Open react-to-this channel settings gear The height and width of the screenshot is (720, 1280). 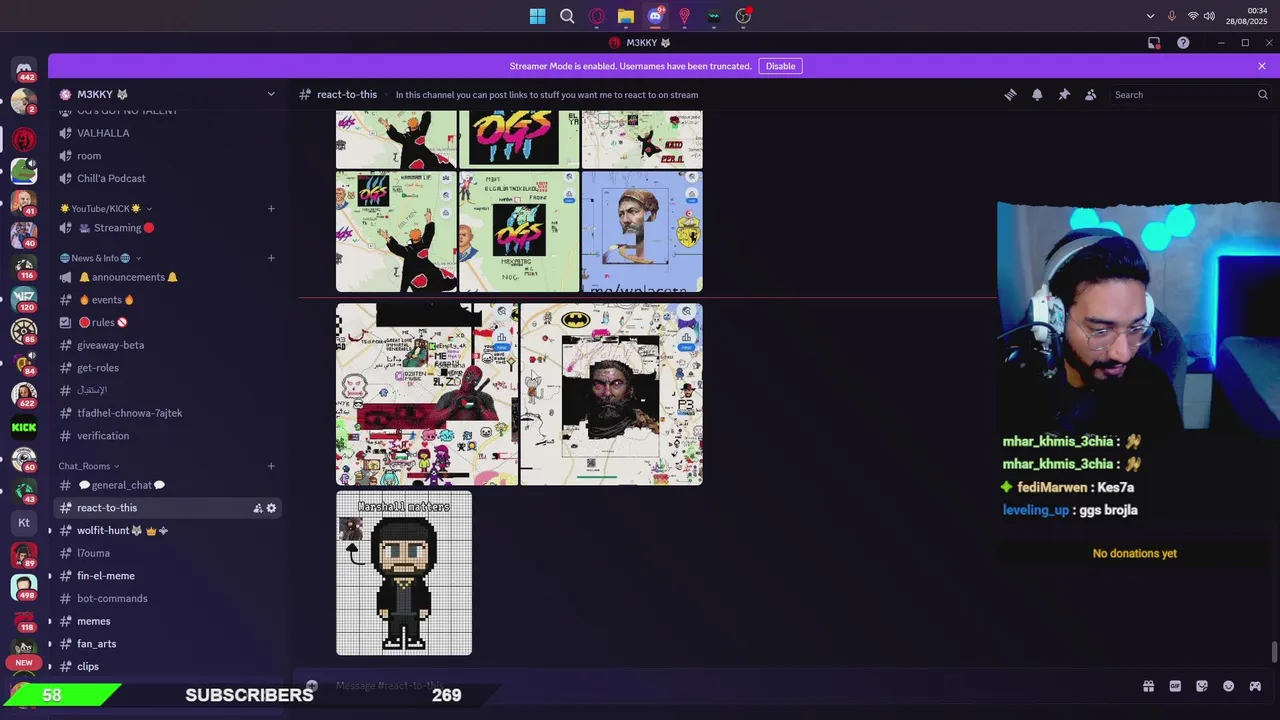click(271, 508)
